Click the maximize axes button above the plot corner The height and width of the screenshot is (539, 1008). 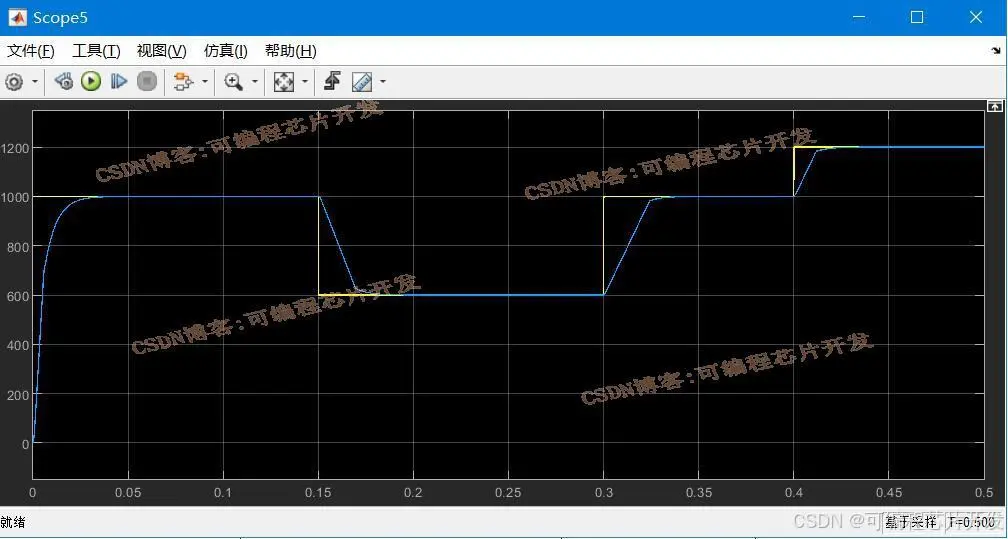pyautogui.click(x=994, y=105)
